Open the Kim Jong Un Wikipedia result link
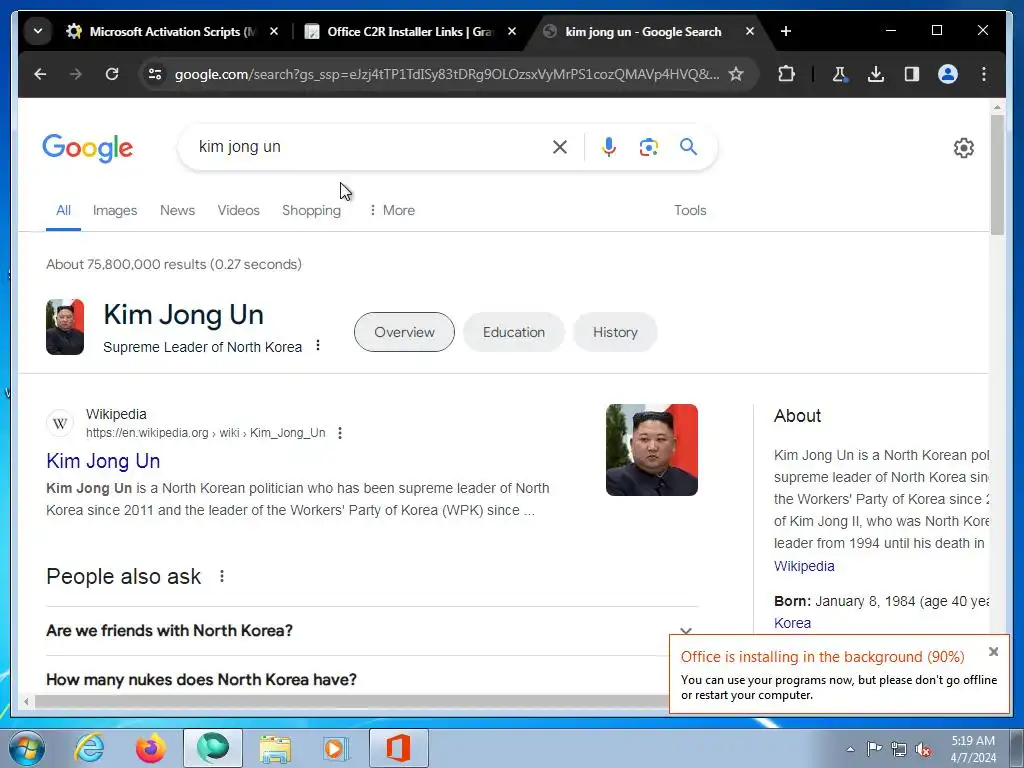Screen dimensions: 1024x768 103,461
